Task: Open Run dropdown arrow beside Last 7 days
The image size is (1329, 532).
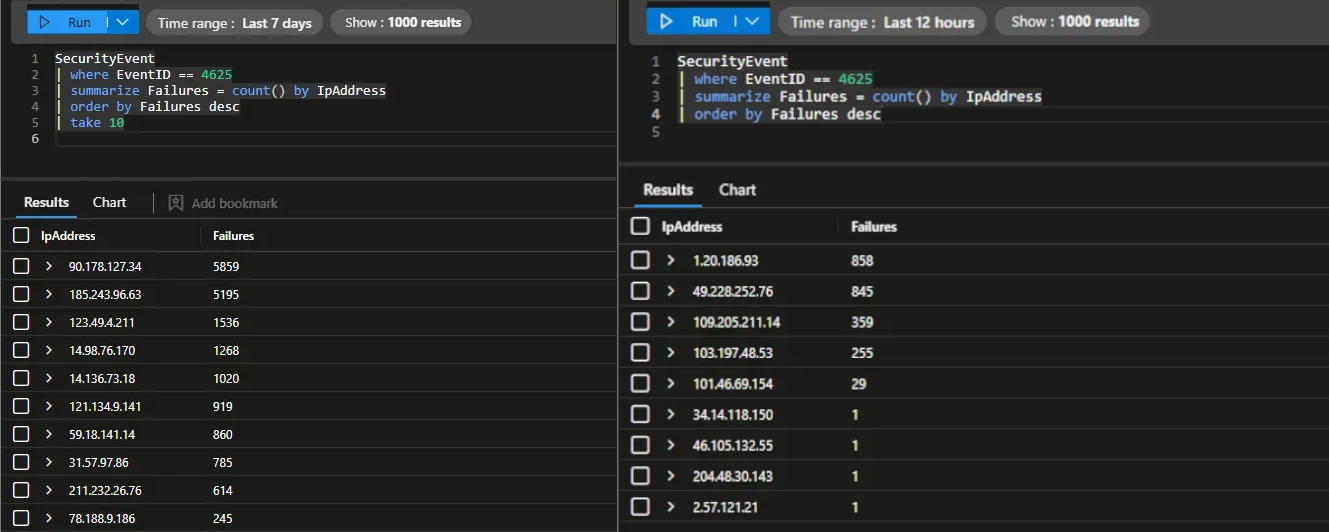Action: click(x=122, y=22)
